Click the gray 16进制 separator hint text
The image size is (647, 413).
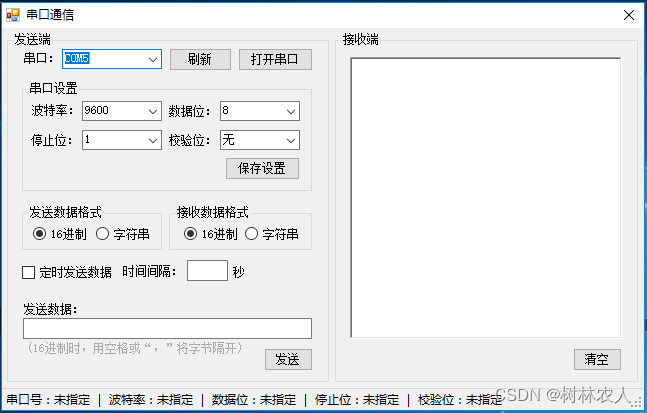(x=135, y=348)
